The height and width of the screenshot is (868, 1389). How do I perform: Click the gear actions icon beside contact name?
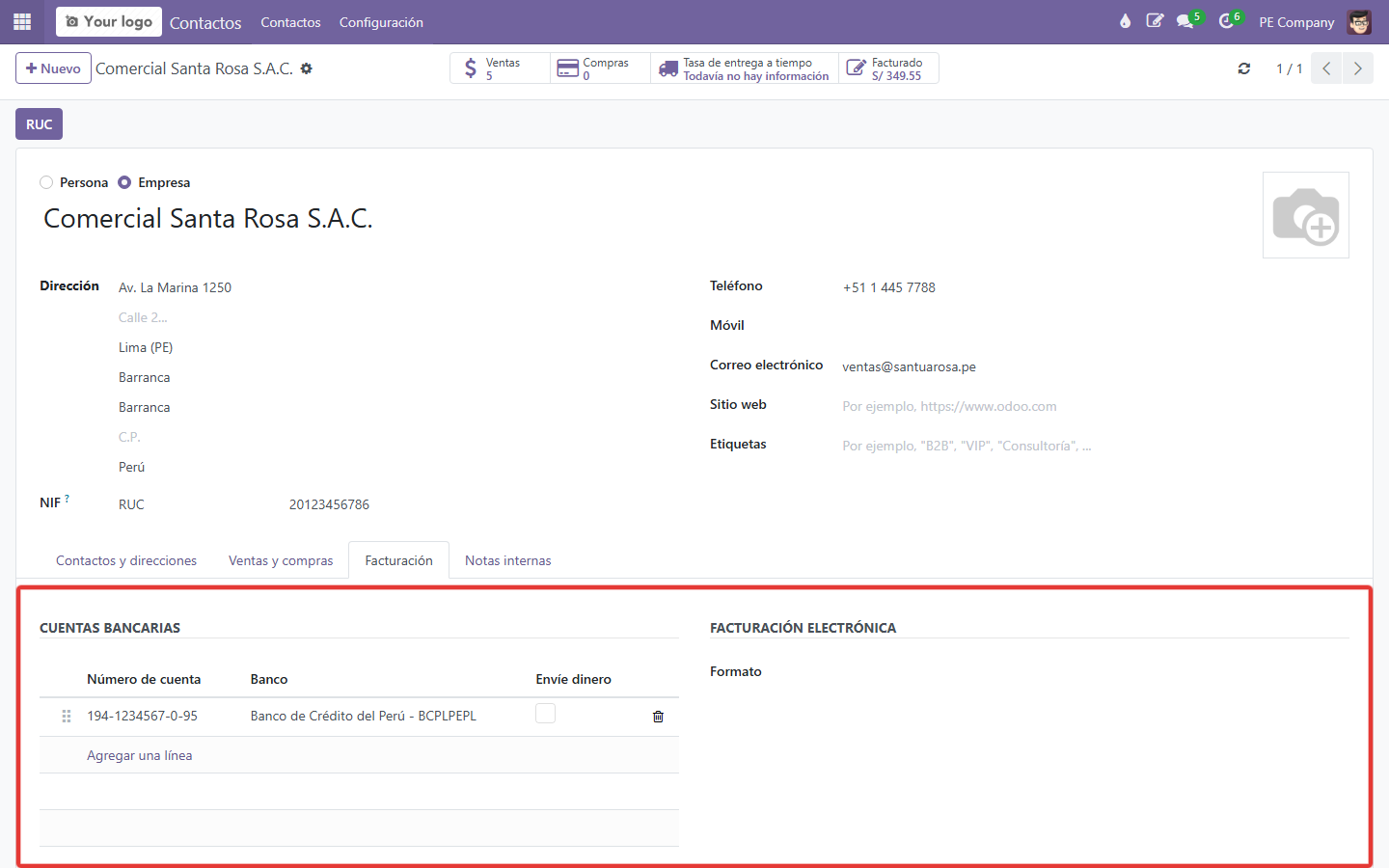pos(307,68)
